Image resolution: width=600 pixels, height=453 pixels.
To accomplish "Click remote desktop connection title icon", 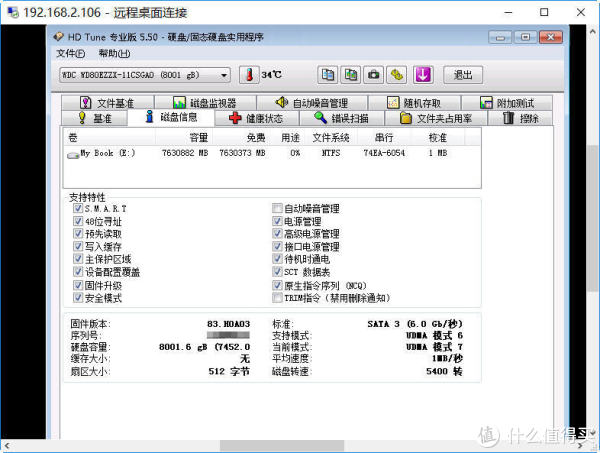I will 13,12.
